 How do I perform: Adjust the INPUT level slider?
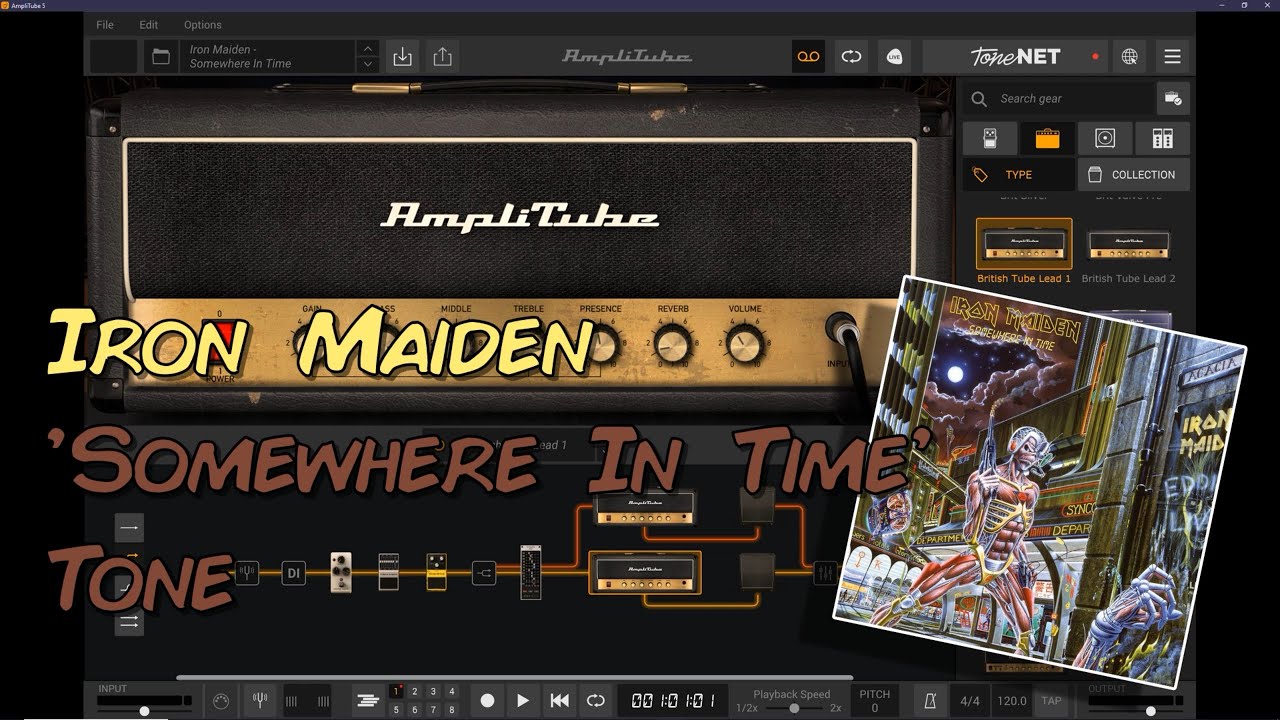[144, 710]
